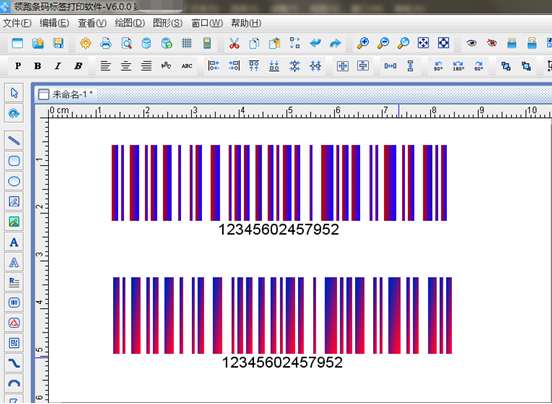The image size is (552, 404).
Task: Rotate object 90° counterclockwise
Action: point(438,66)
